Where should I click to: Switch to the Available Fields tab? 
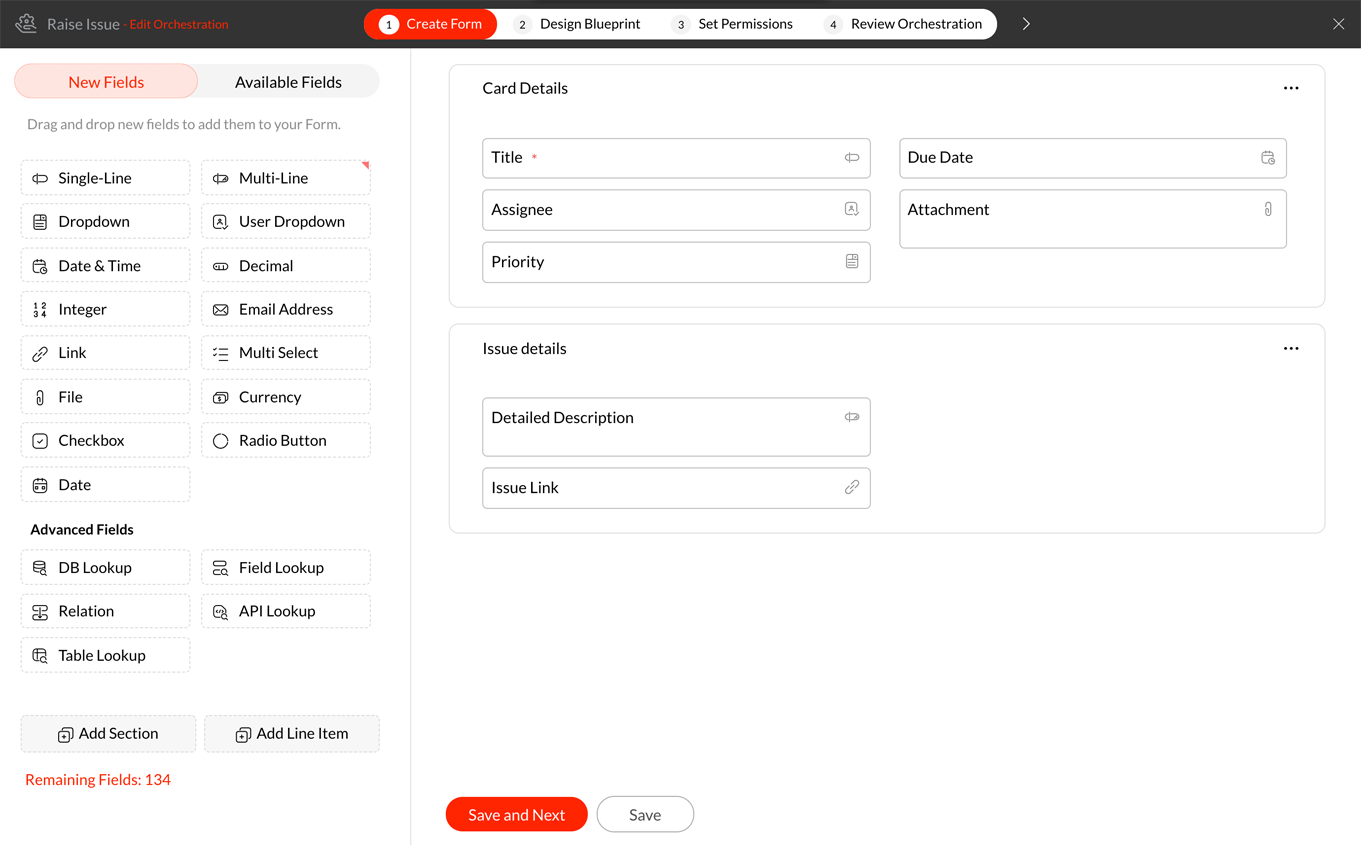coord(288,82)
